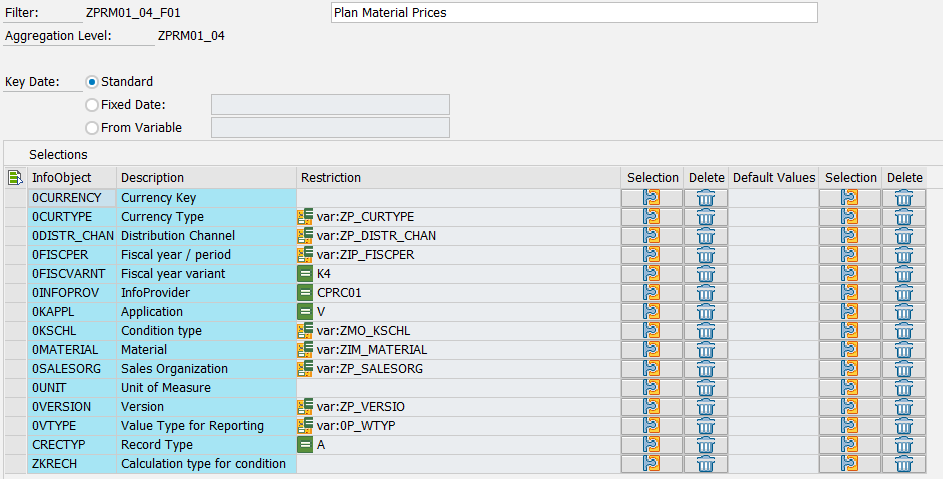The image size is (943, 479).
Task: Open restriction selection for 0FISCPER row
Action: click(651, 255)
